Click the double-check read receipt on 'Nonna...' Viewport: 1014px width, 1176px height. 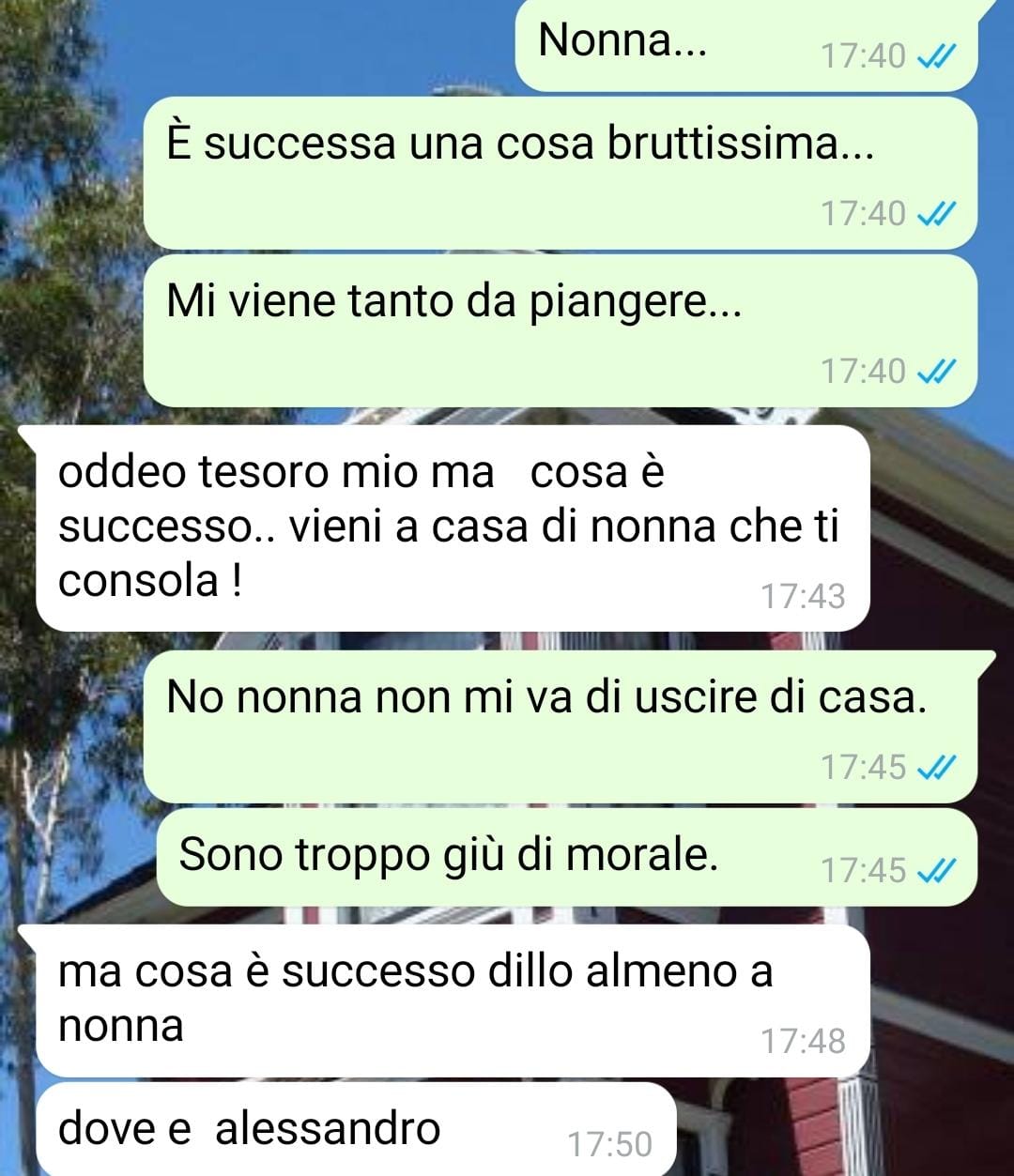click(934, 57)
